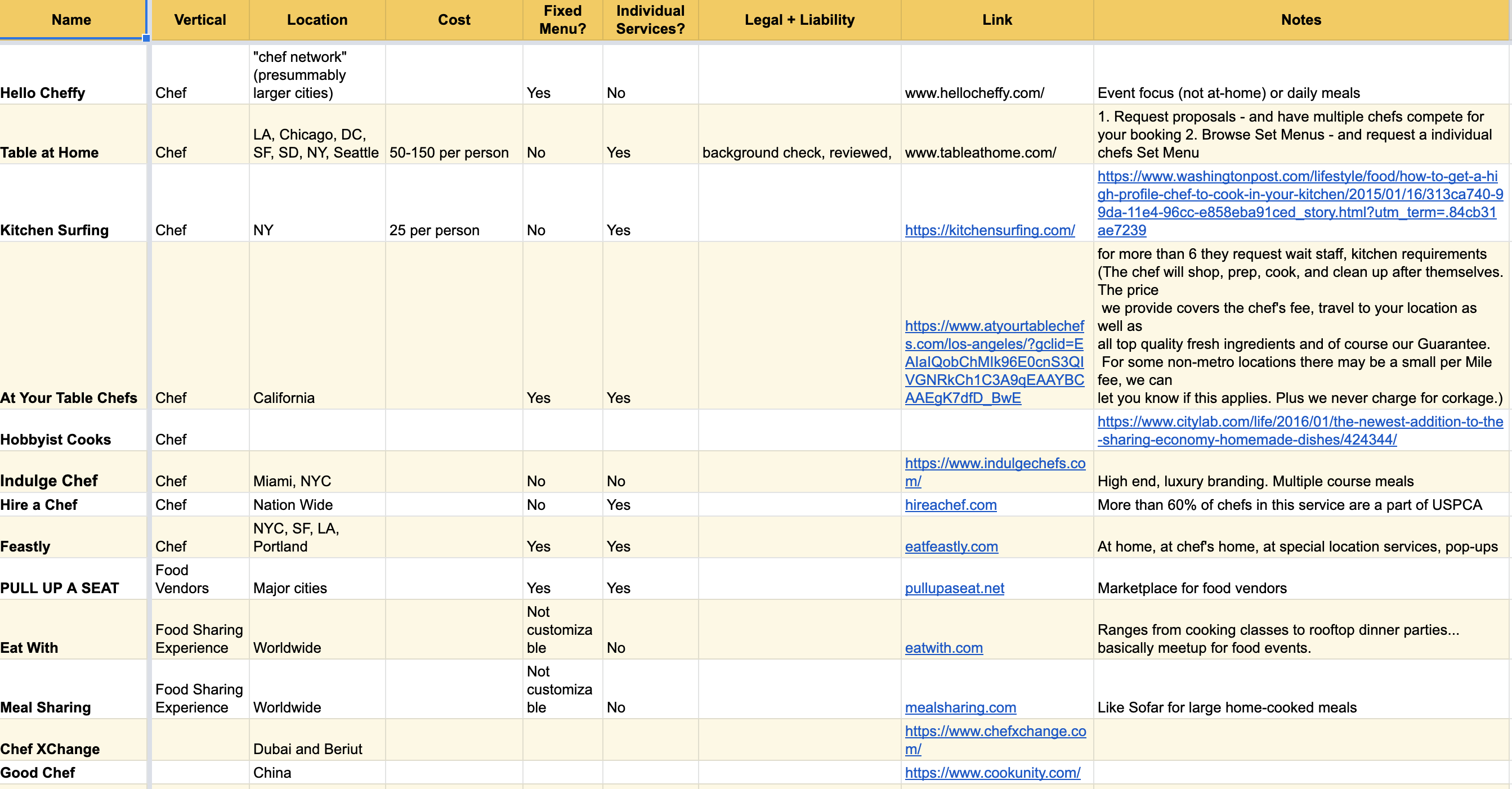Open the eatfeastly.com link
The image size is (1512, 789).
point(951,546)
